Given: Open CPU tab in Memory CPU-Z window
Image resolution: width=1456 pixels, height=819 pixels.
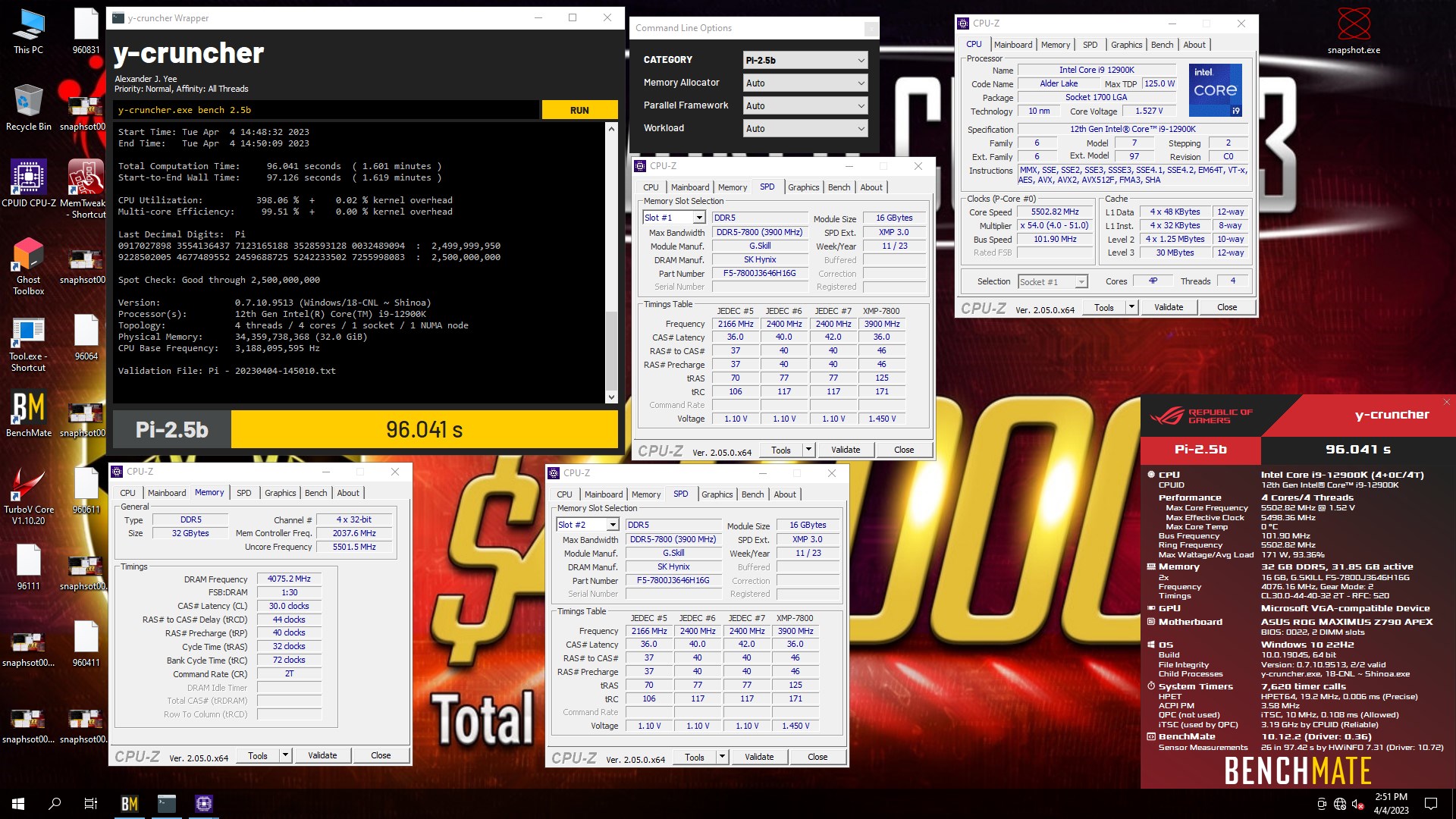Looking at the screenshot, I should pos(127,493).
